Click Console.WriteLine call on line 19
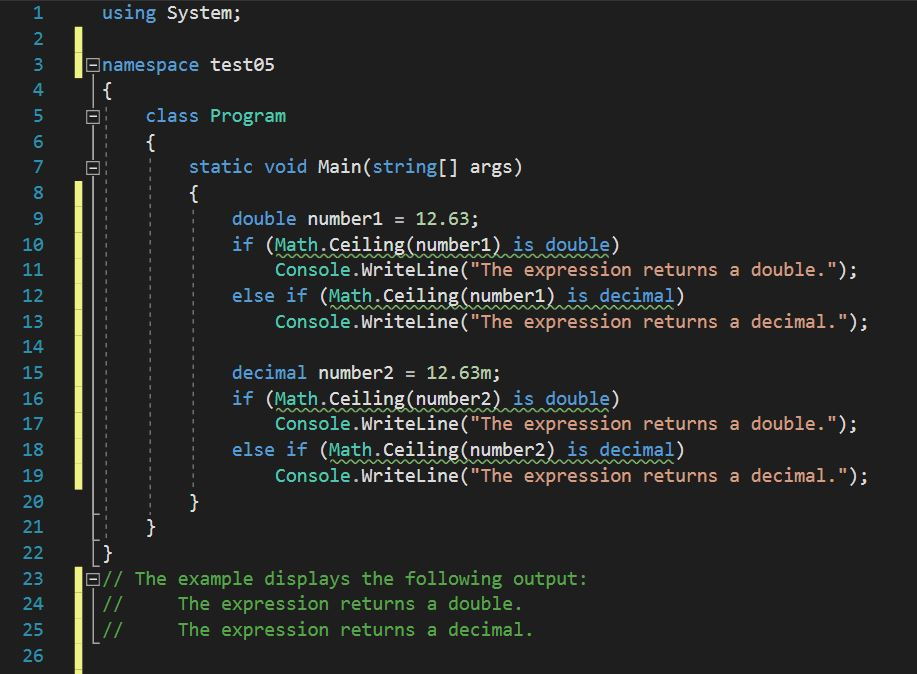Image resolution: width=917 pixels, height=674 pixels. tap(366, 476)
